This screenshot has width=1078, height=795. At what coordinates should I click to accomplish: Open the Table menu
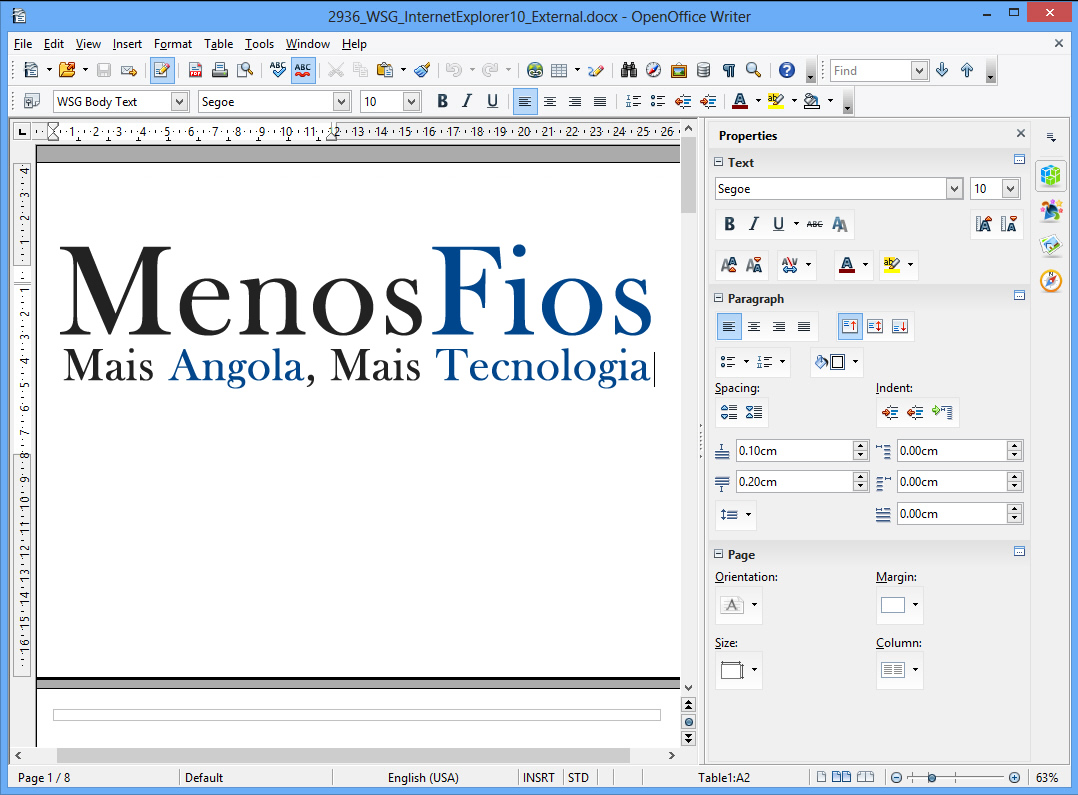click(219, 44)
